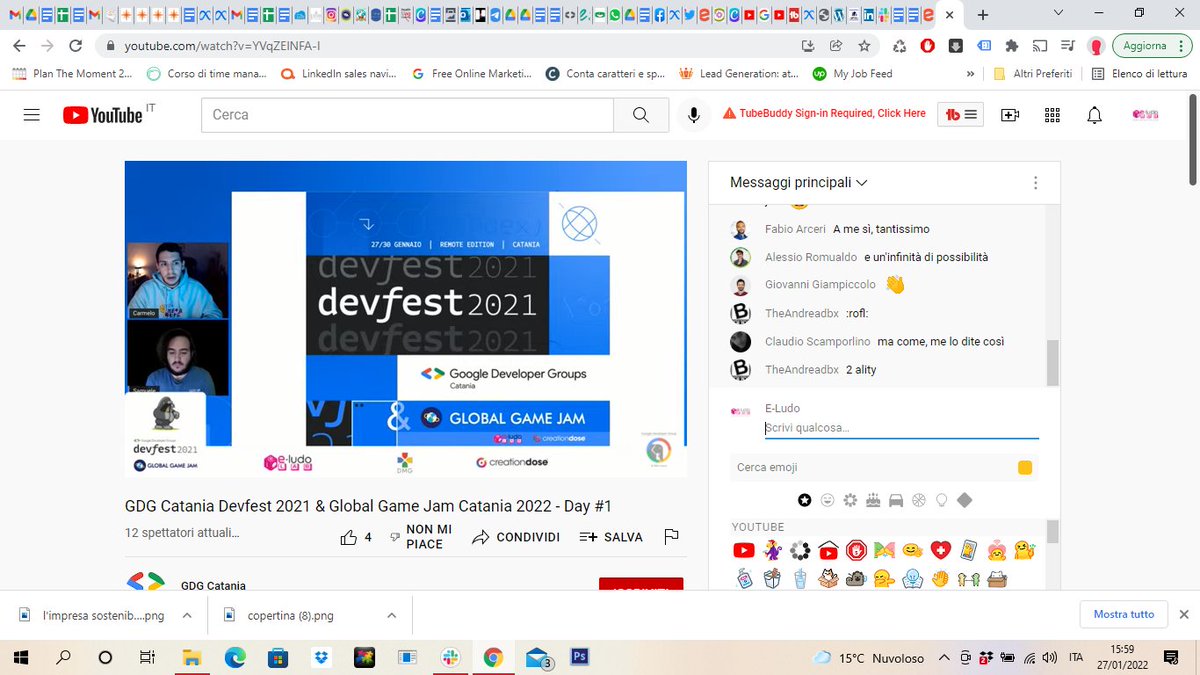Viewport: 1200px width, 675px height.
Task: Open the GDG Catania channel name
Action: click(x=213, y=586)
